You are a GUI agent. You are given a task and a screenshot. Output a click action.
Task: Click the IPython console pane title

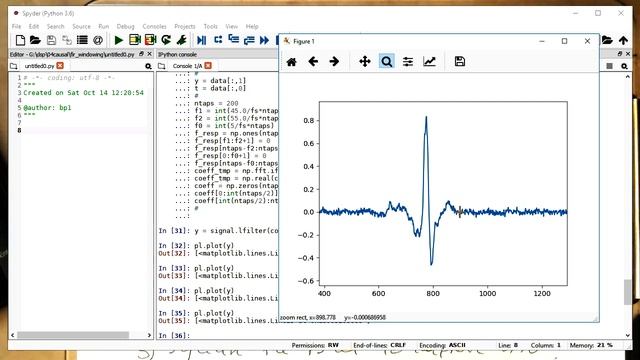click(177, 54)
